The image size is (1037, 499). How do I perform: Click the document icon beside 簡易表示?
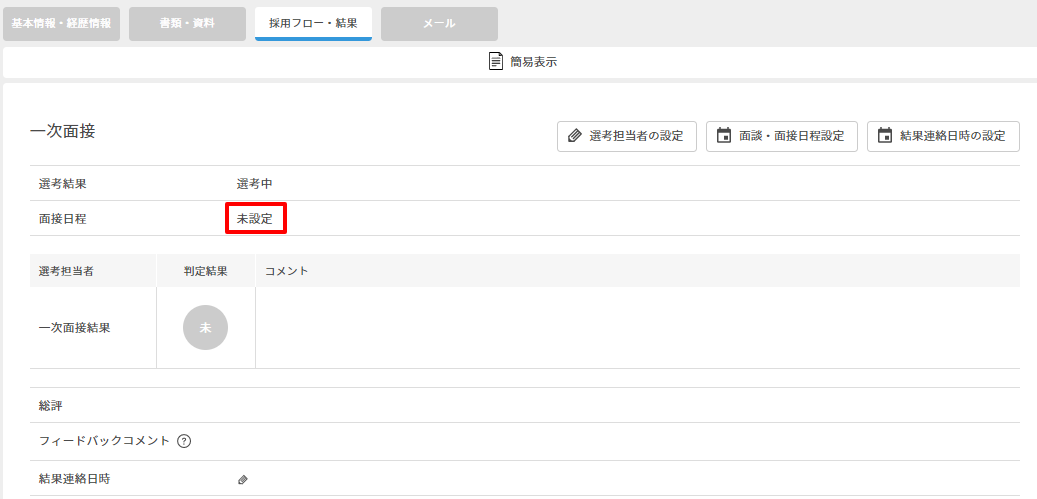point(496,62)
